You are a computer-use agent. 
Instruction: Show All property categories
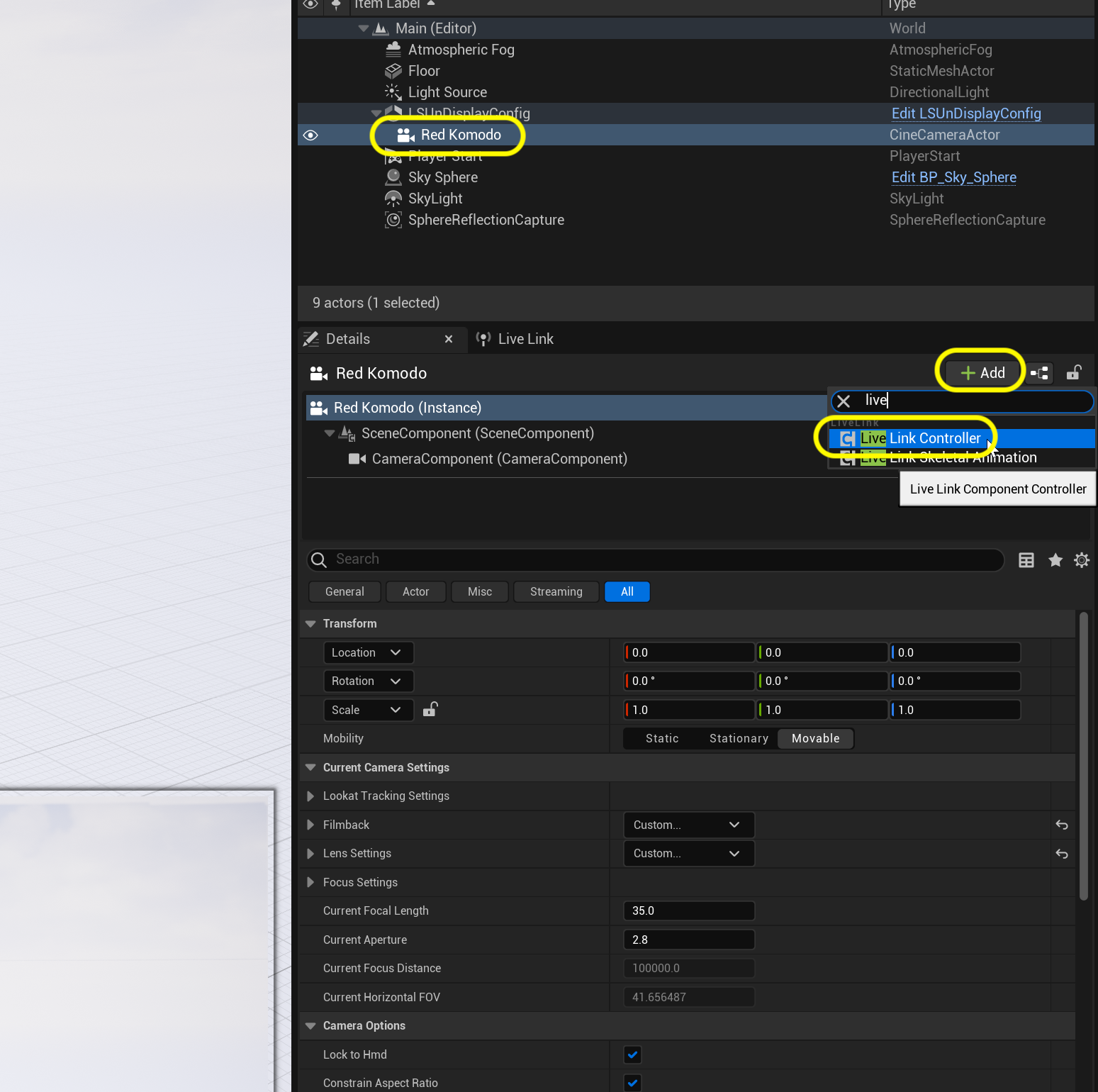(x=627, y=591)
